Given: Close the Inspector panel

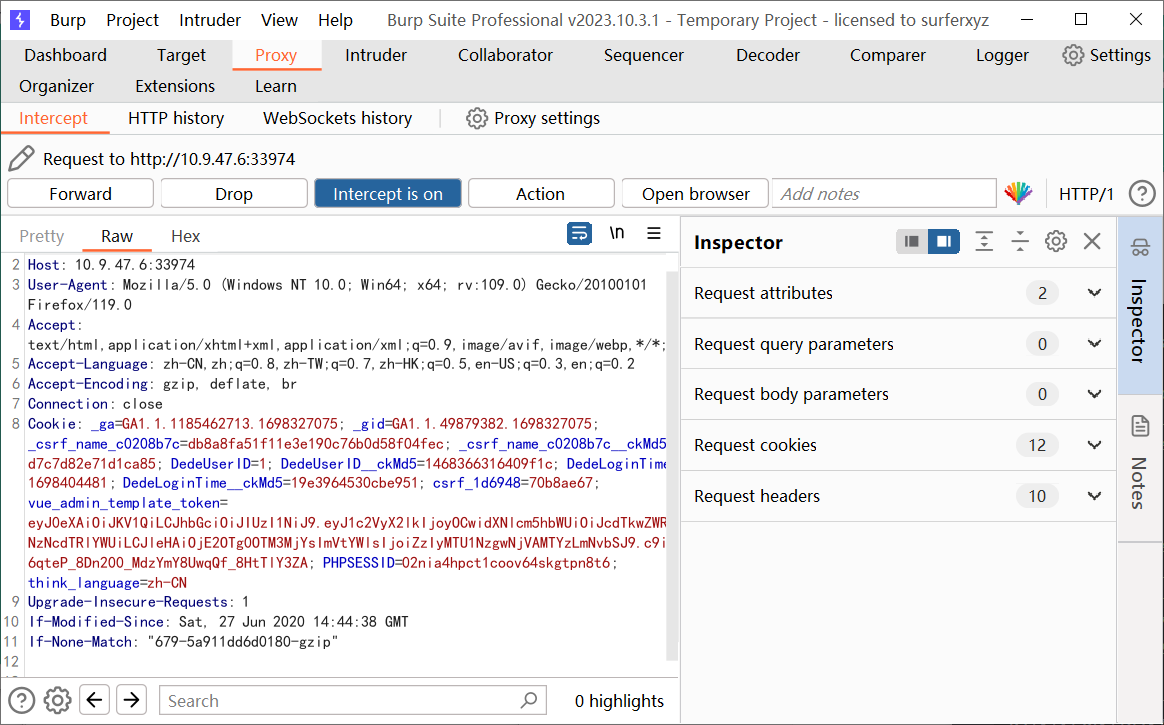Looking at the screenshot, I should [1092, 241].
